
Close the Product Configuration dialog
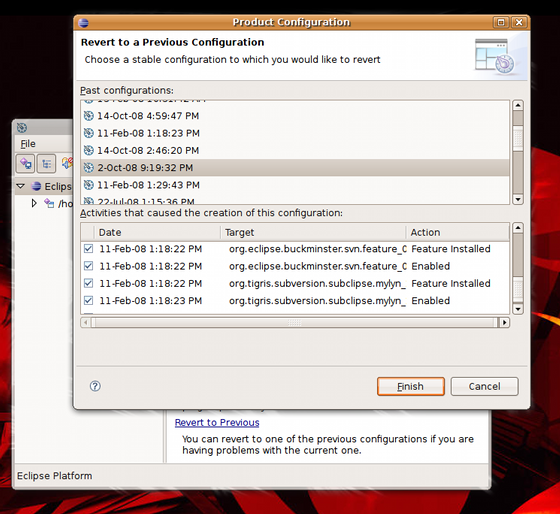coord(519,22)
